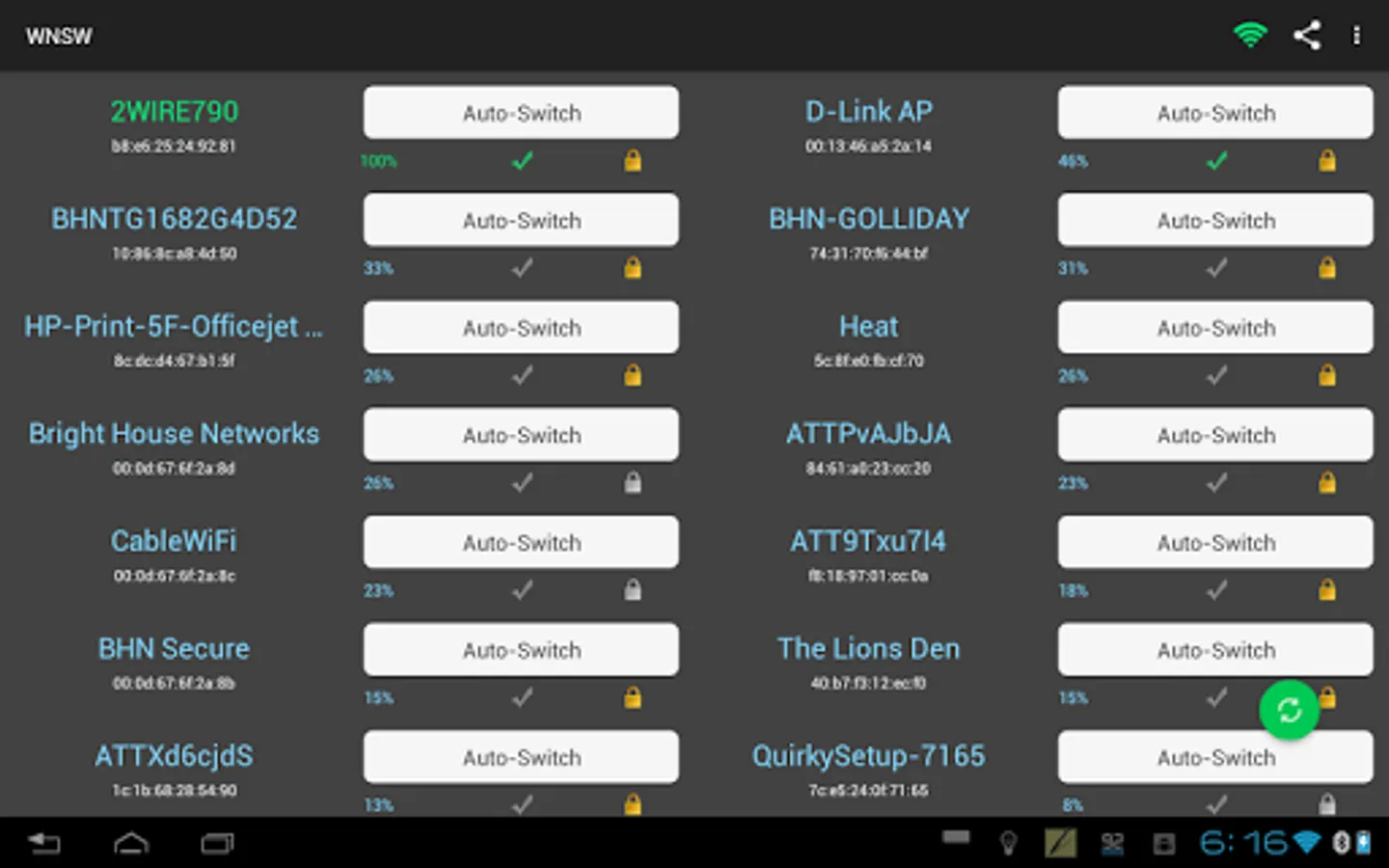Select the D-Link AP network name
The width and height of the screenshot is (1389, 868).
(869, 112)
